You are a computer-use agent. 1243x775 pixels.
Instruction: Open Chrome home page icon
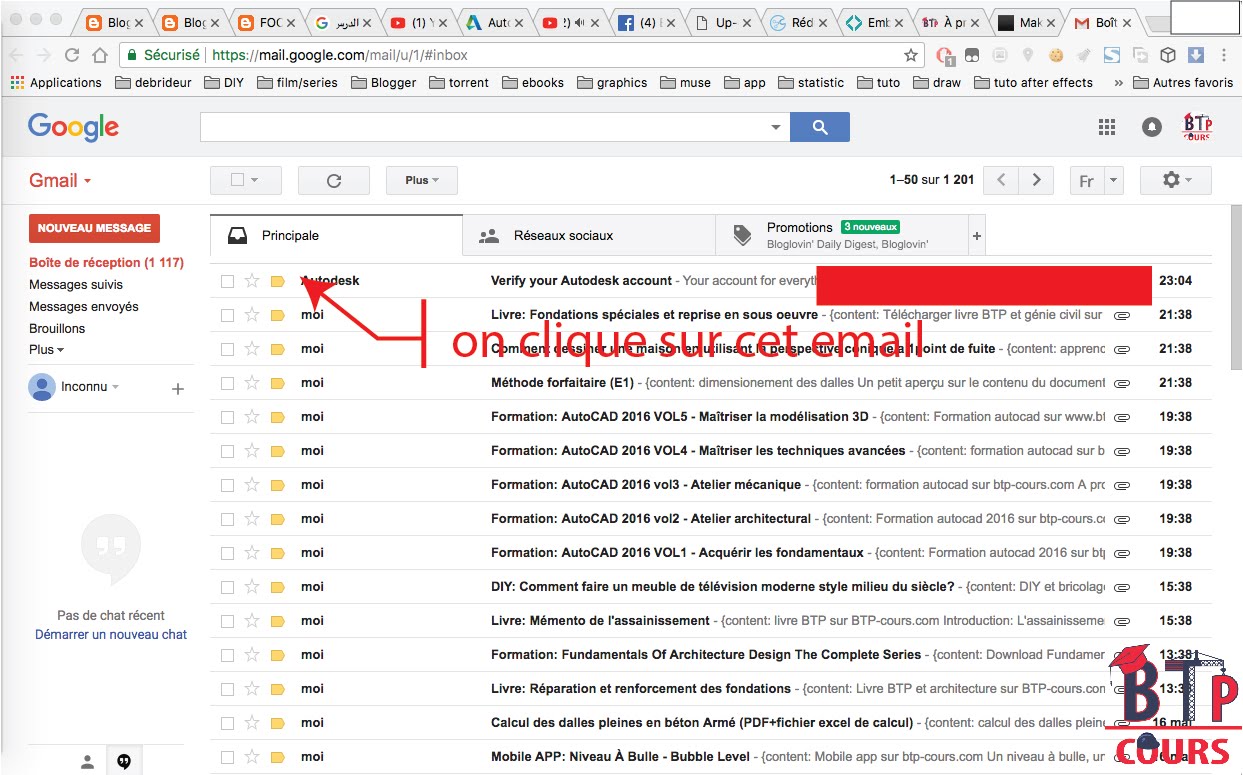99,56
